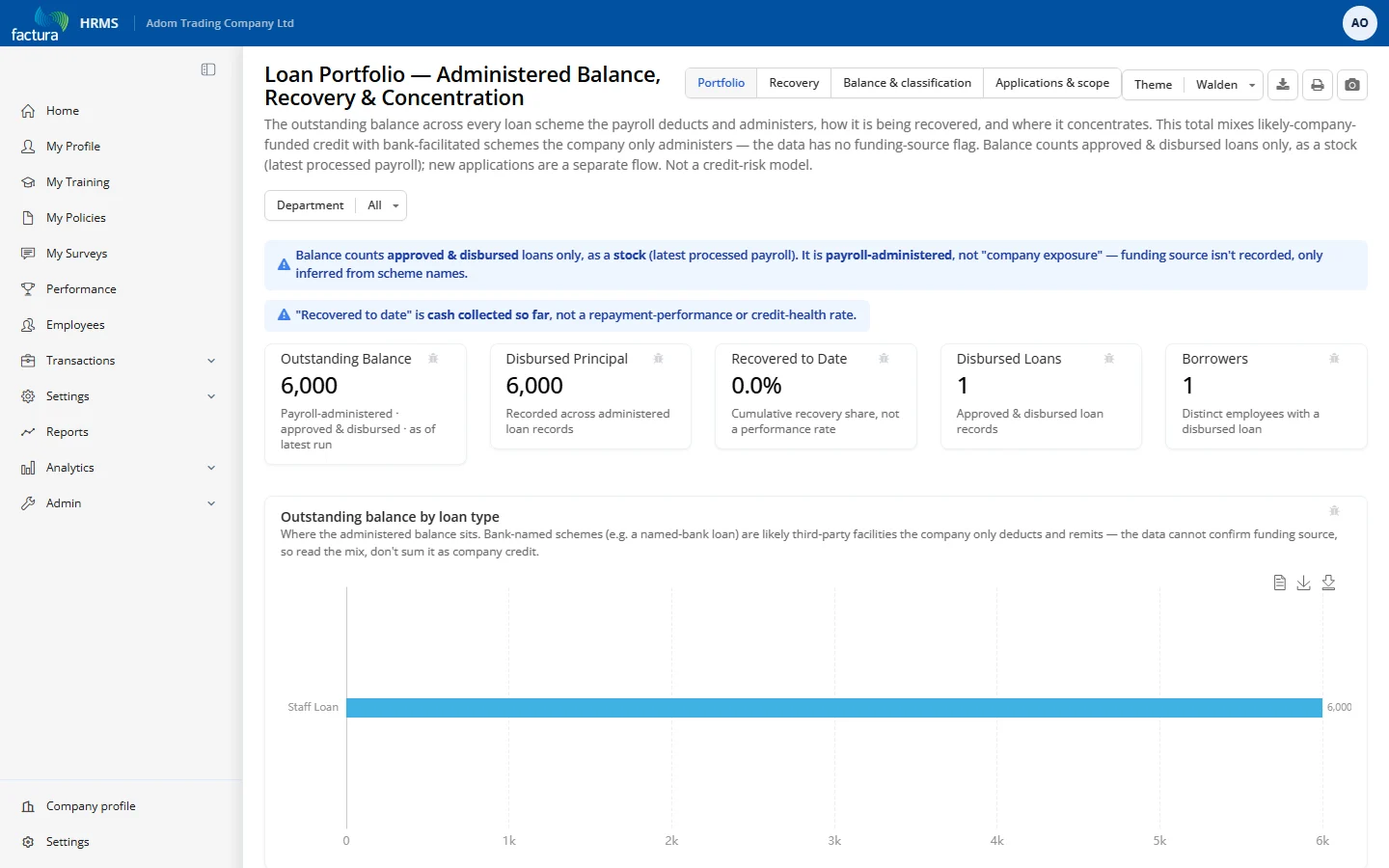The width and height of the screenshot is (1389, 868).
Task: Open Company profile link
Action: click(x=91, y=806)
